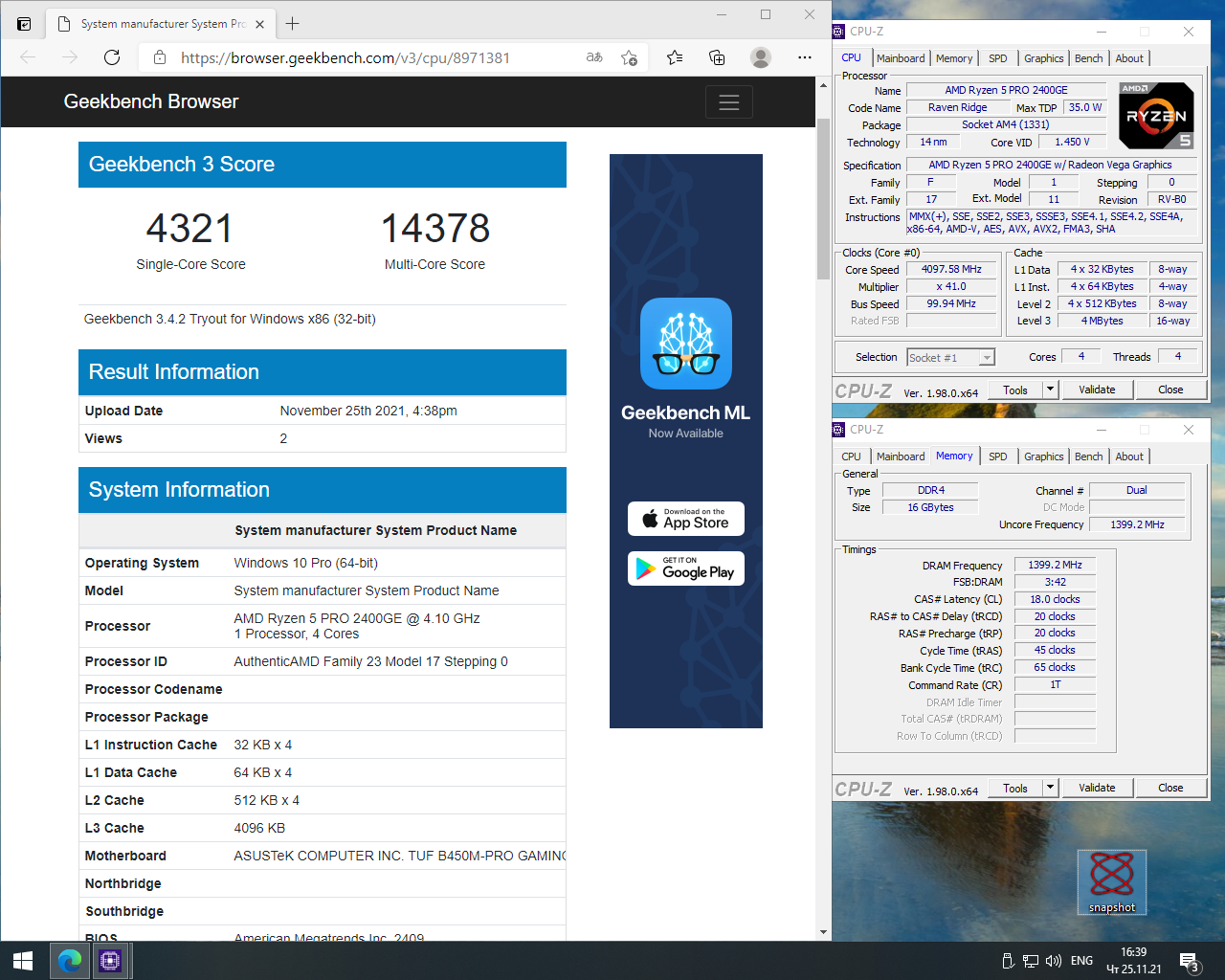Click the webpage vertical scrollbar thumb

click(x=823, y=199)
